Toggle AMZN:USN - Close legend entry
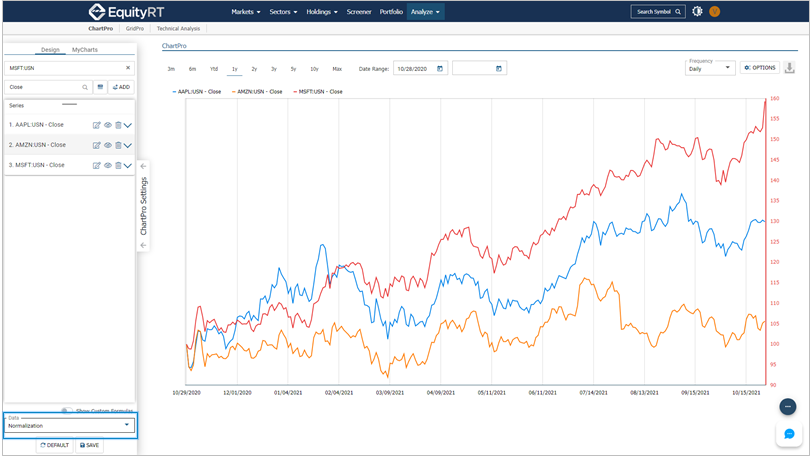 (257, 91)
